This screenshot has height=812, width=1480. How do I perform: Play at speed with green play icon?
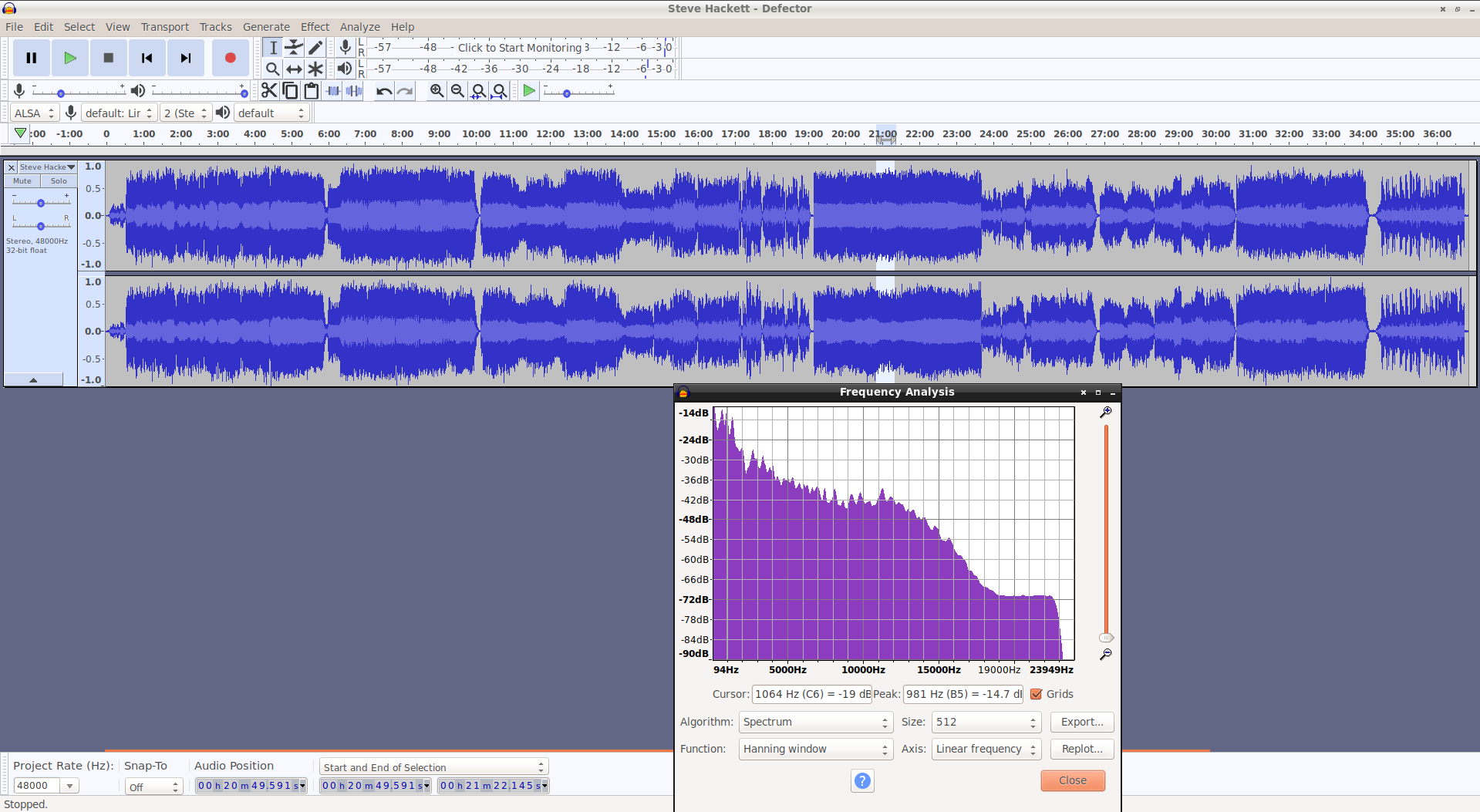(529, 91)
